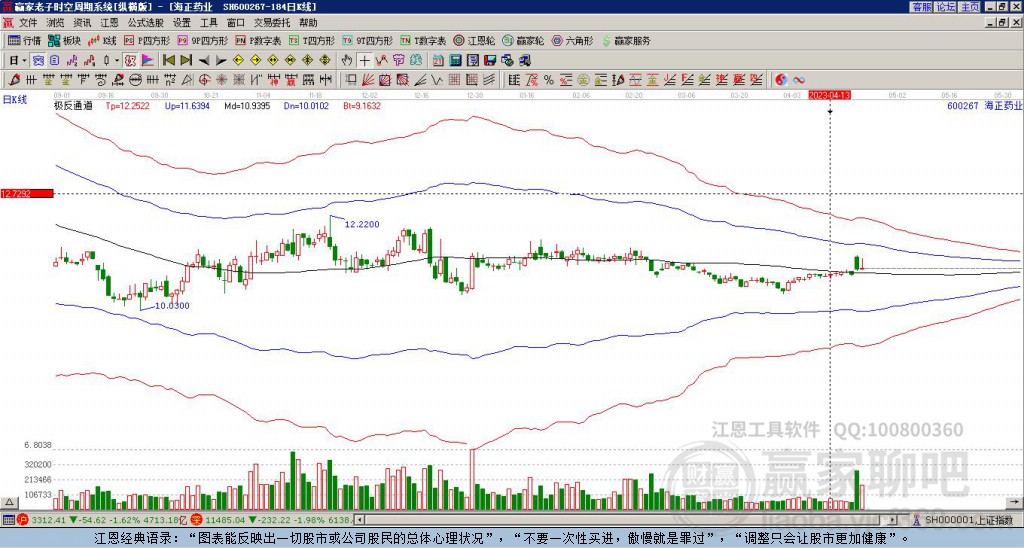Click the Dn=10.0102 indicator value
Image resolution: width=1024 pixels, height=548 pixels.
tap(306, 105)
